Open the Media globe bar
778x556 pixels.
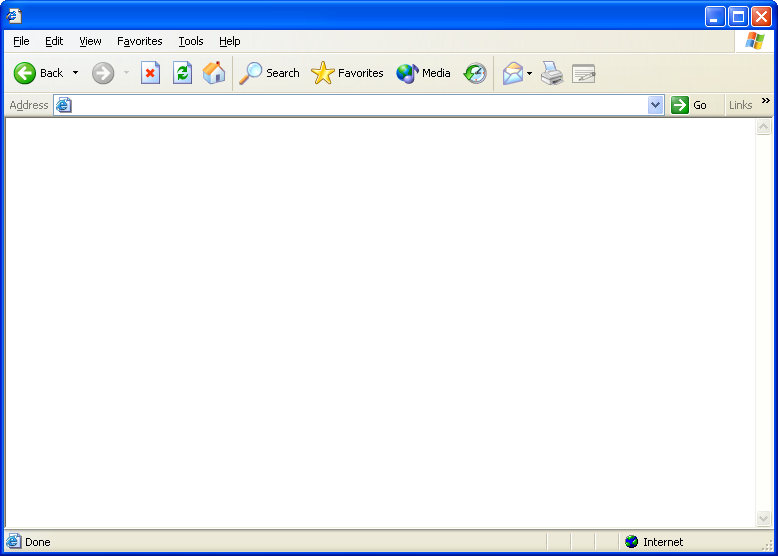(423, 73)
